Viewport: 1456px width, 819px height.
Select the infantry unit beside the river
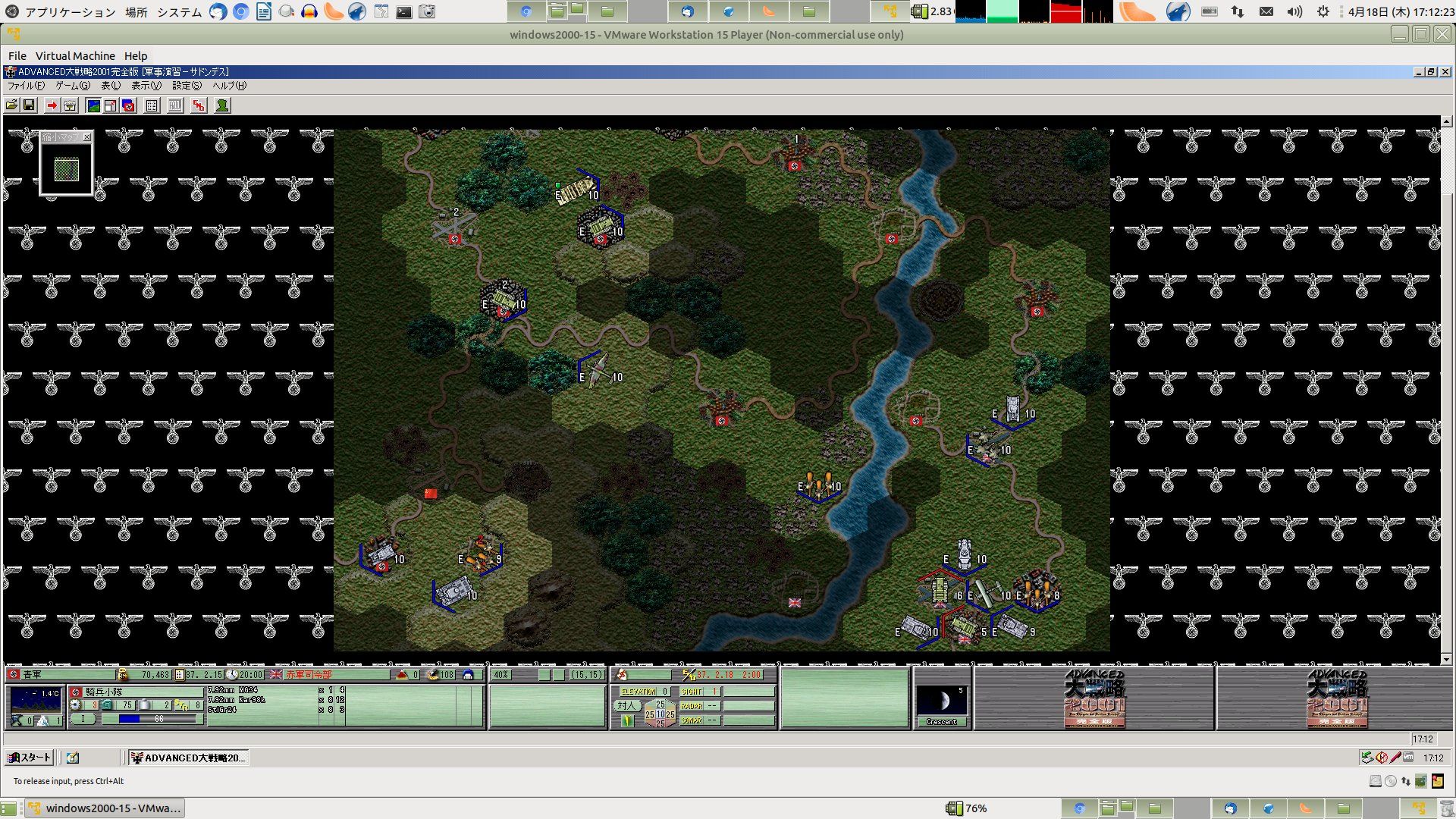[x=819, y=484]
